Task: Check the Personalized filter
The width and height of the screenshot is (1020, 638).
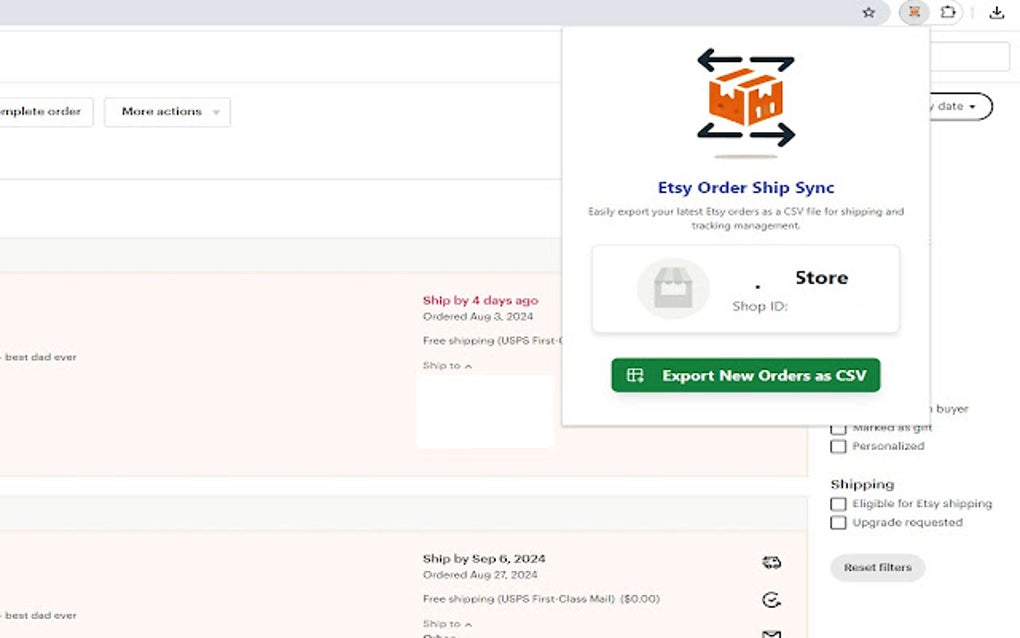Action: click(x=838, y=446)
